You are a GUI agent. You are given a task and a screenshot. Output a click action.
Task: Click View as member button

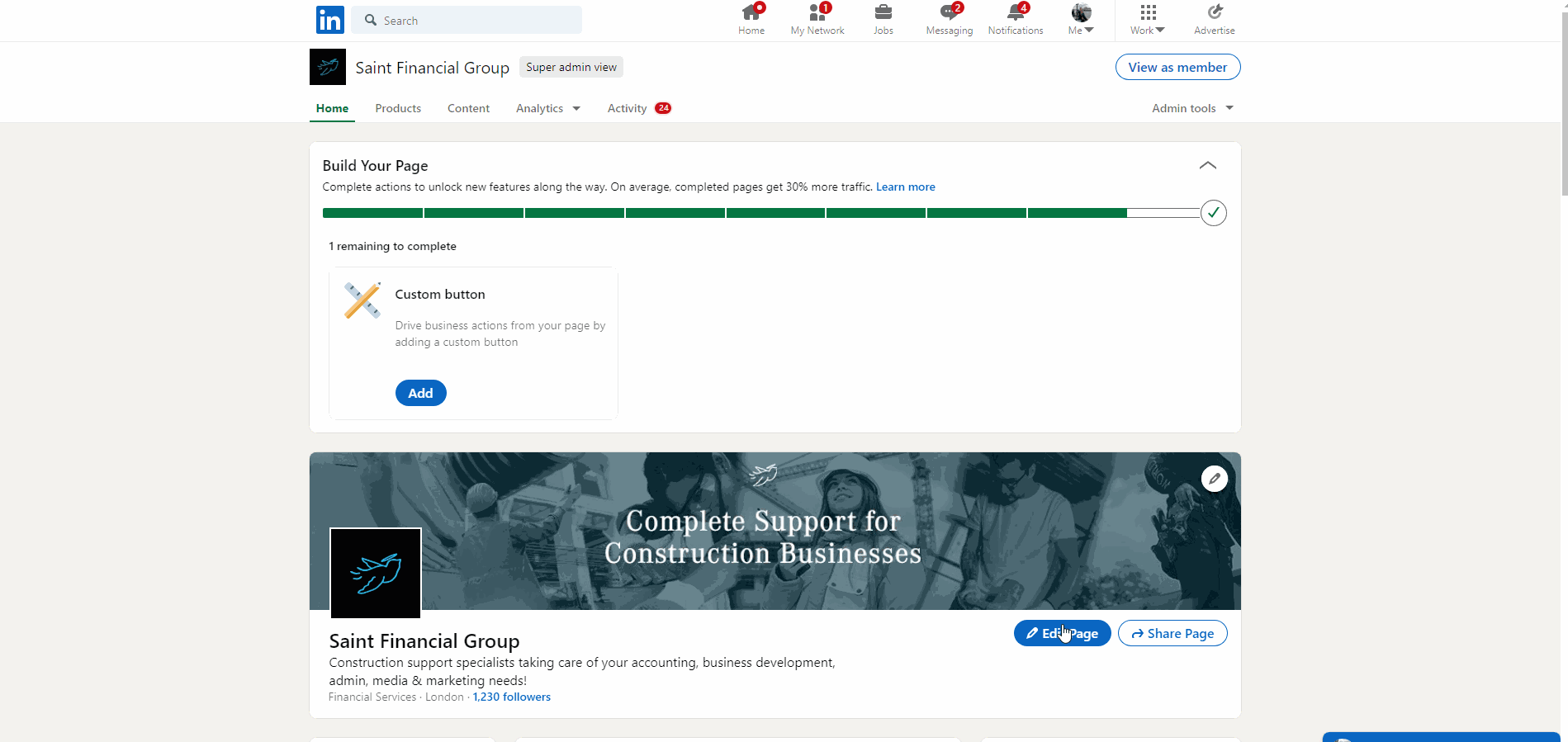[x=1177, y=67]
